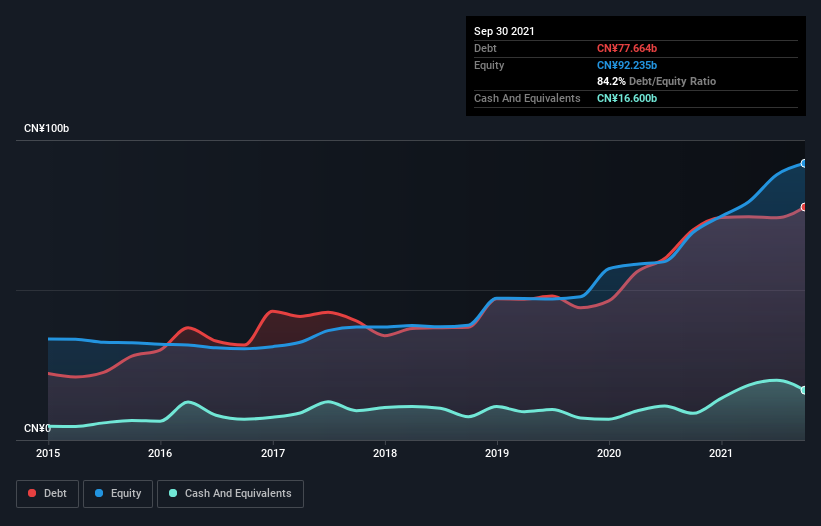Screen dimensions: 821x526
Task: Select the blue Equity endpoint marker on chart
Action: tap(804, 164)
